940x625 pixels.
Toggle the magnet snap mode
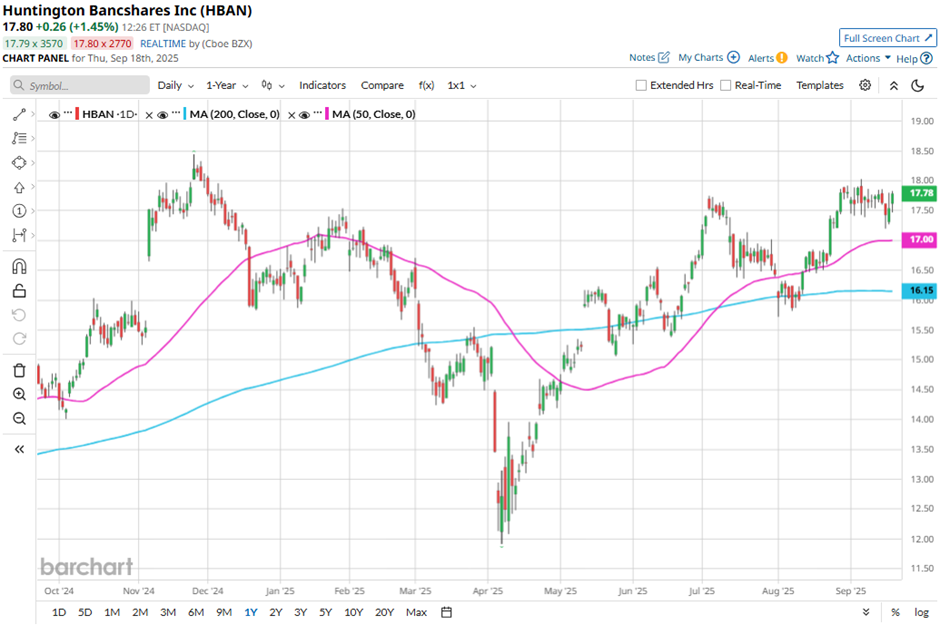[19, 267]
